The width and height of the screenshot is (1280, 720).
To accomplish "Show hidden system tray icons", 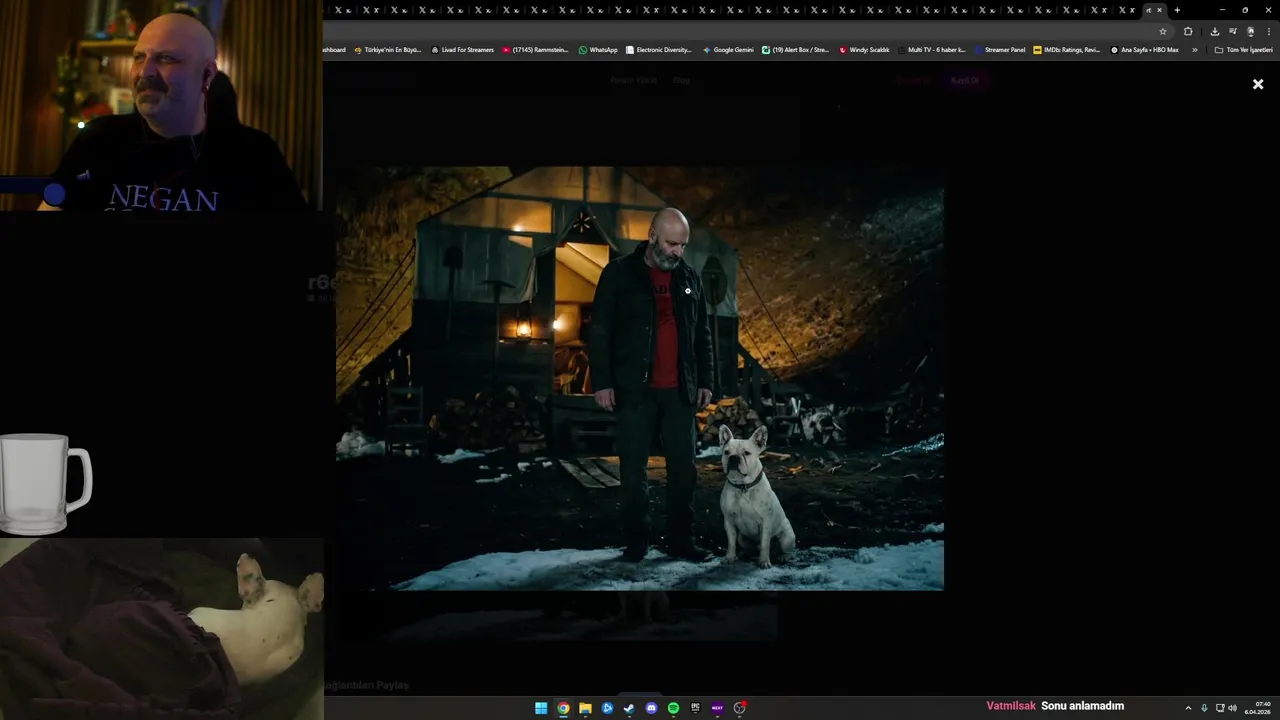I will (x=1188, y=708).
